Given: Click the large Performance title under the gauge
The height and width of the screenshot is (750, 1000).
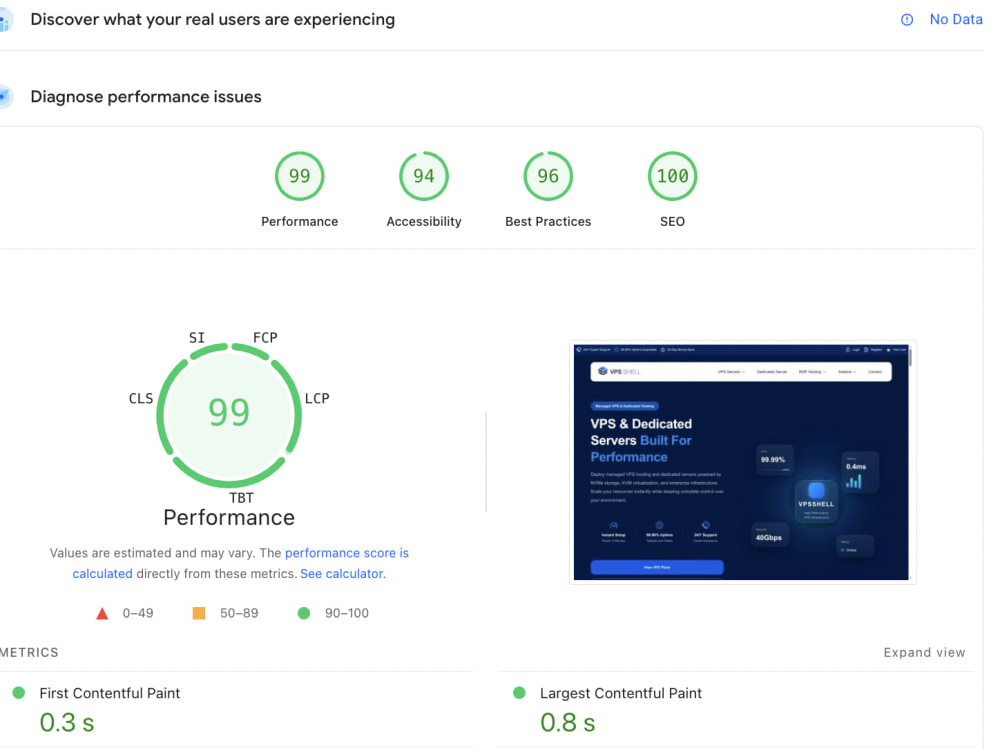Looking at the screenshot, I should pyautogui.click(x=229, y=517).
